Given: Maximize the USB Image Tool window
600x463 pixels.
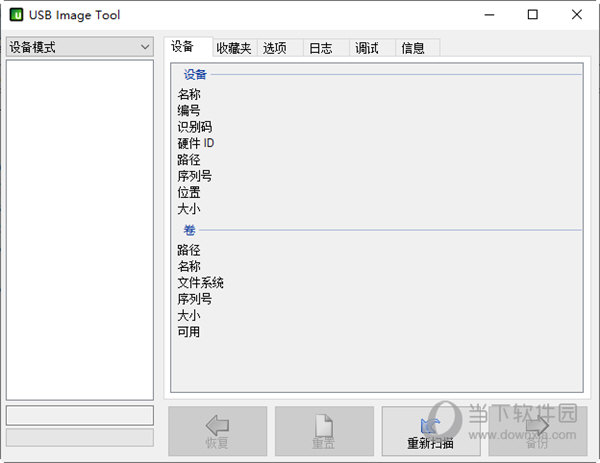Looking at the screenshot, I should [x=533, y=15].
